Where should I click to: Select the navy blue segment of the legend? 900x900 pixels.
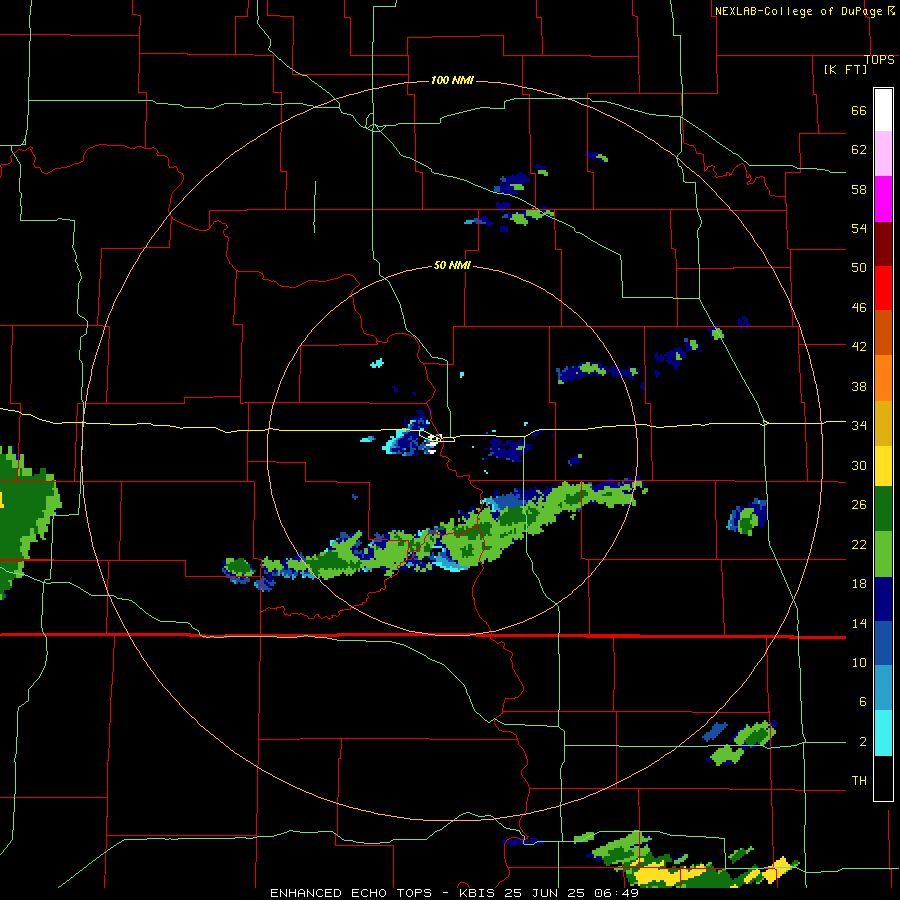(x=883, y=599)
